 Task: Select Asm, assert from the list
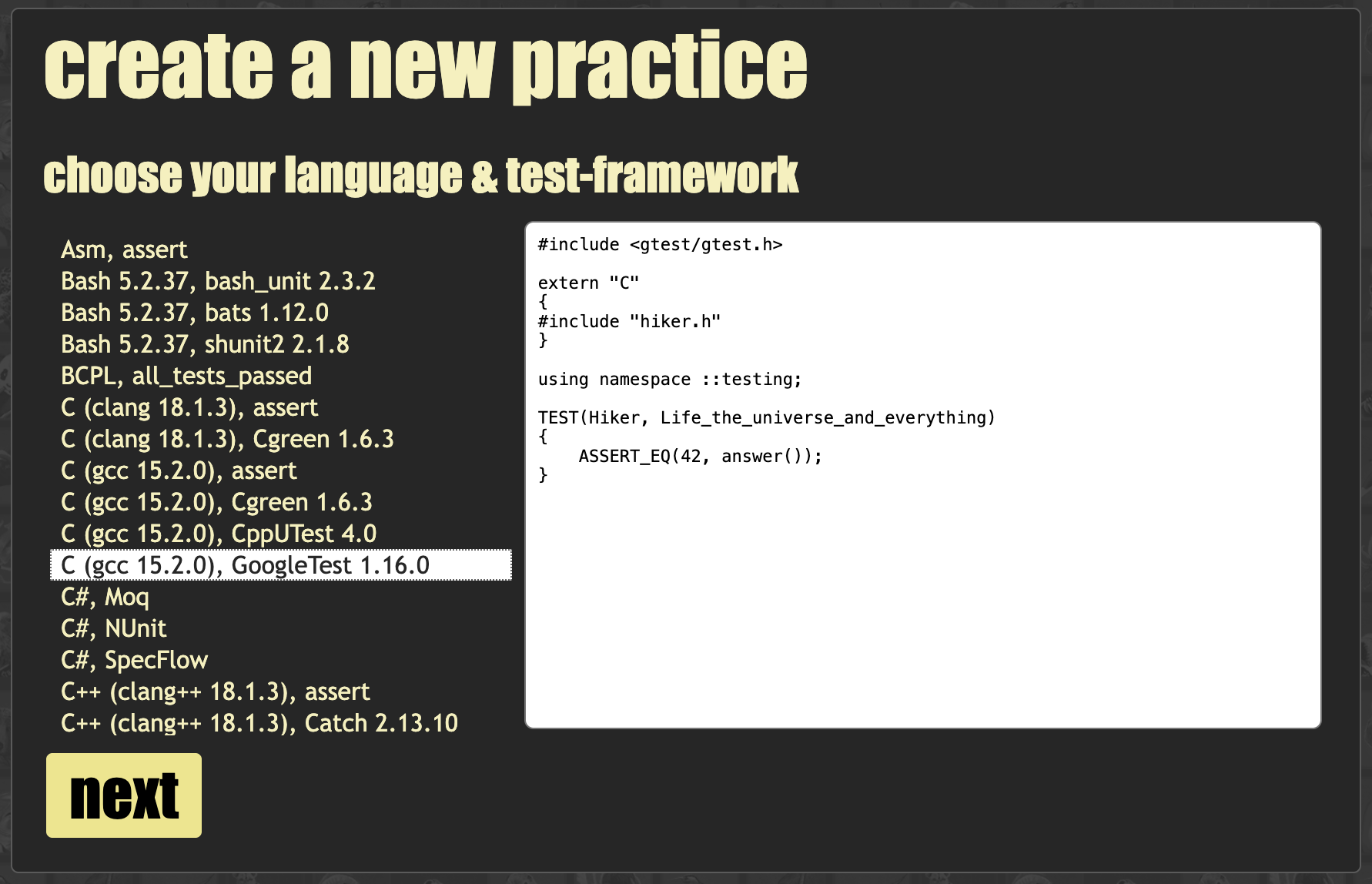[124, 249]
